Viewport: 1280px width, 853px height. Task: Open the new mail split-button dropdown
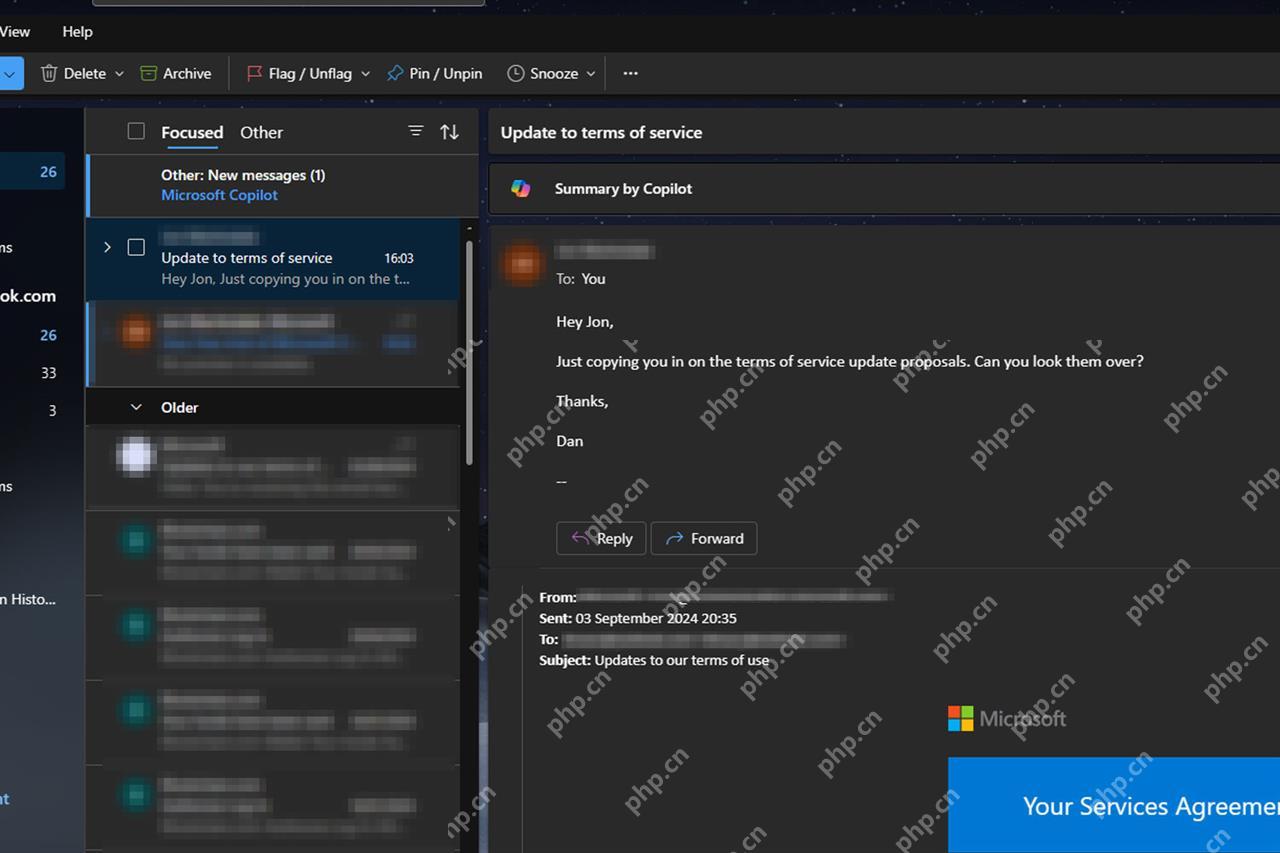pos(11,73)
